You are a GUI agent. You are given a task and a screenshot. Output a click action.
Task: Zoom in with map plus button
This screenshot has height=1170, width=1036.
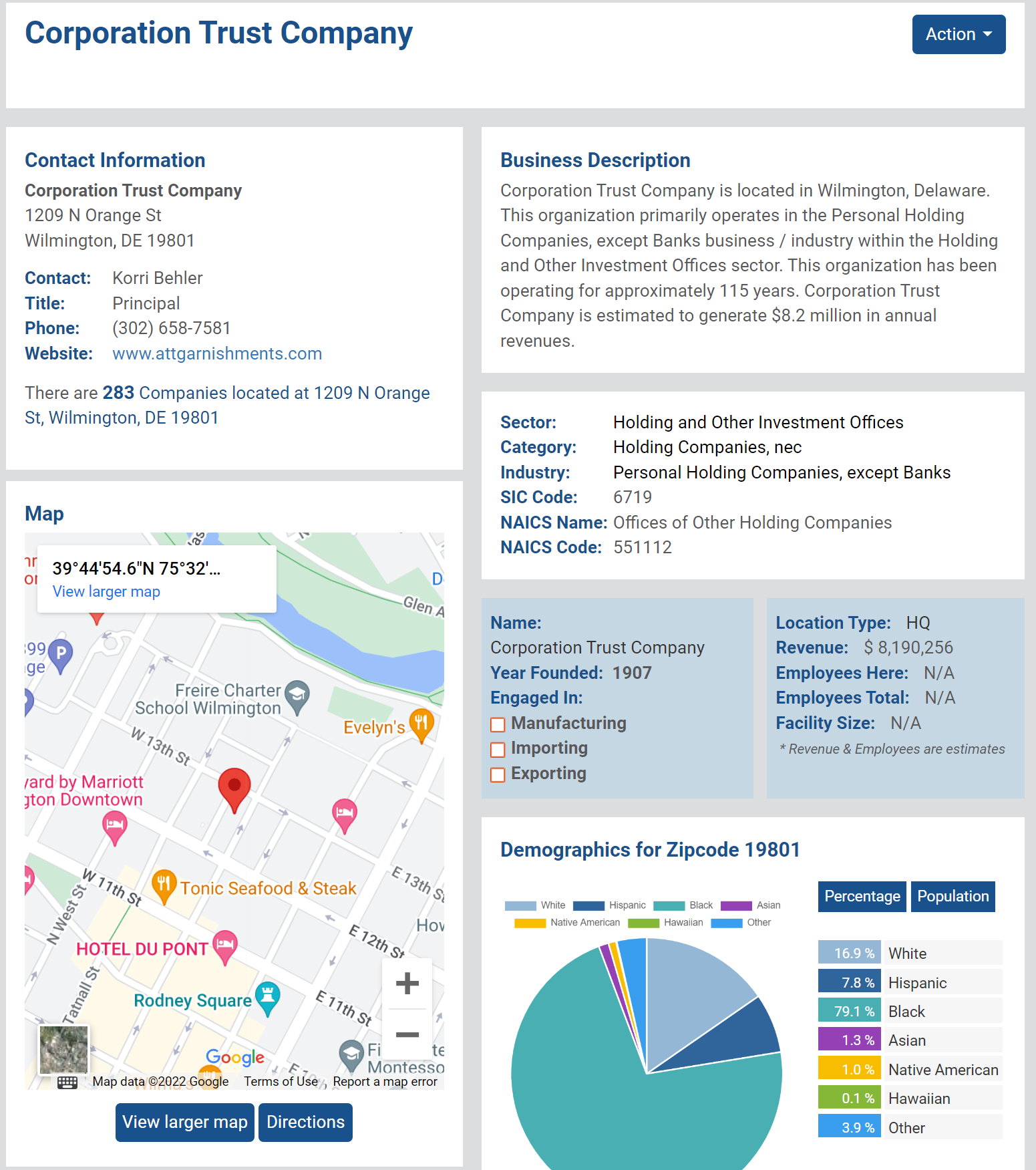[x=407, y=984]
